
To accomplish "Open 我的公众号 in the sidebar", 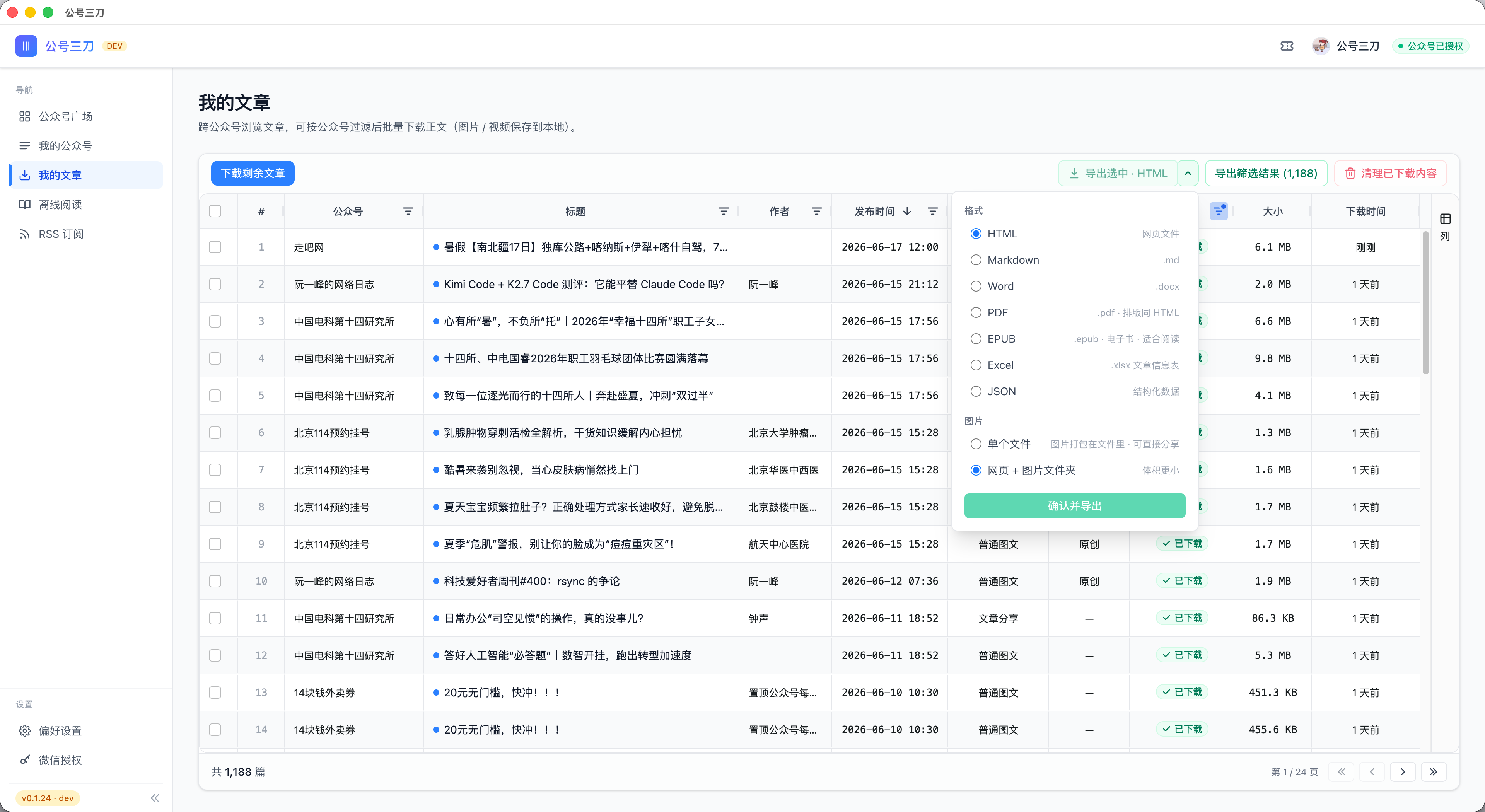I will pyautogui.click(x=87, y=146).
